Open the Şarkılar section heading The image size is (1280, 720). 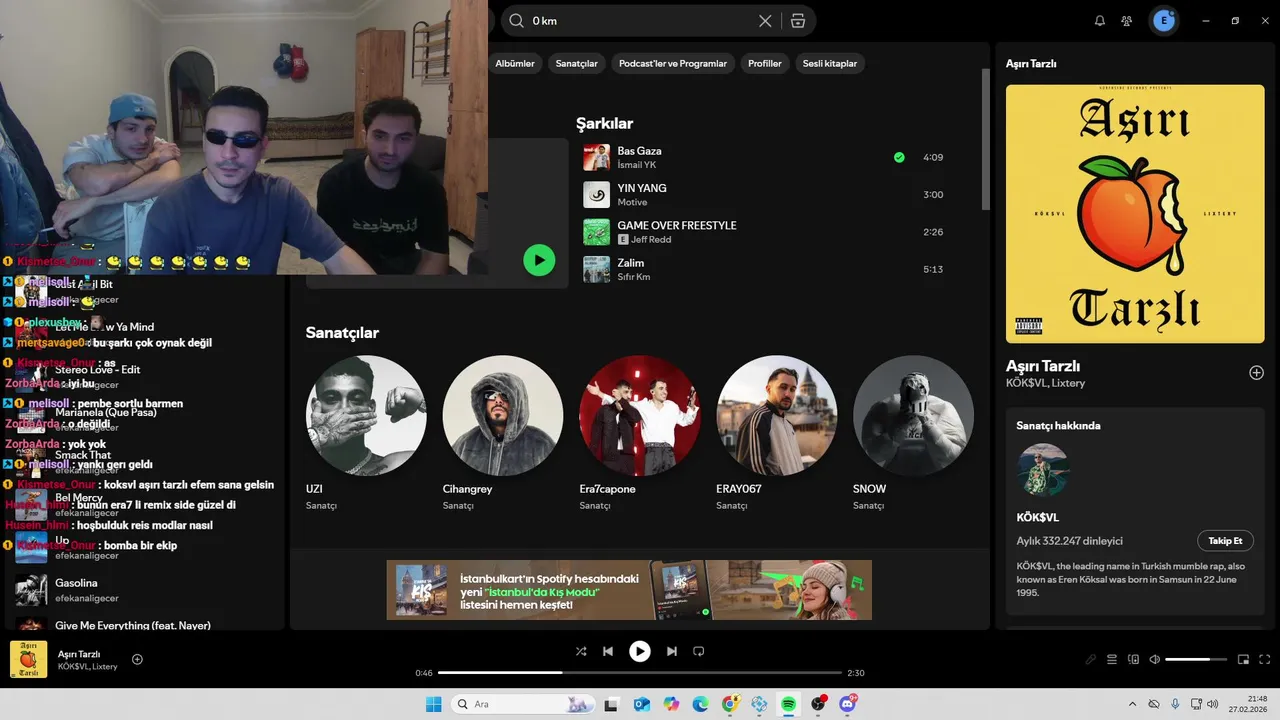(604, 124)
